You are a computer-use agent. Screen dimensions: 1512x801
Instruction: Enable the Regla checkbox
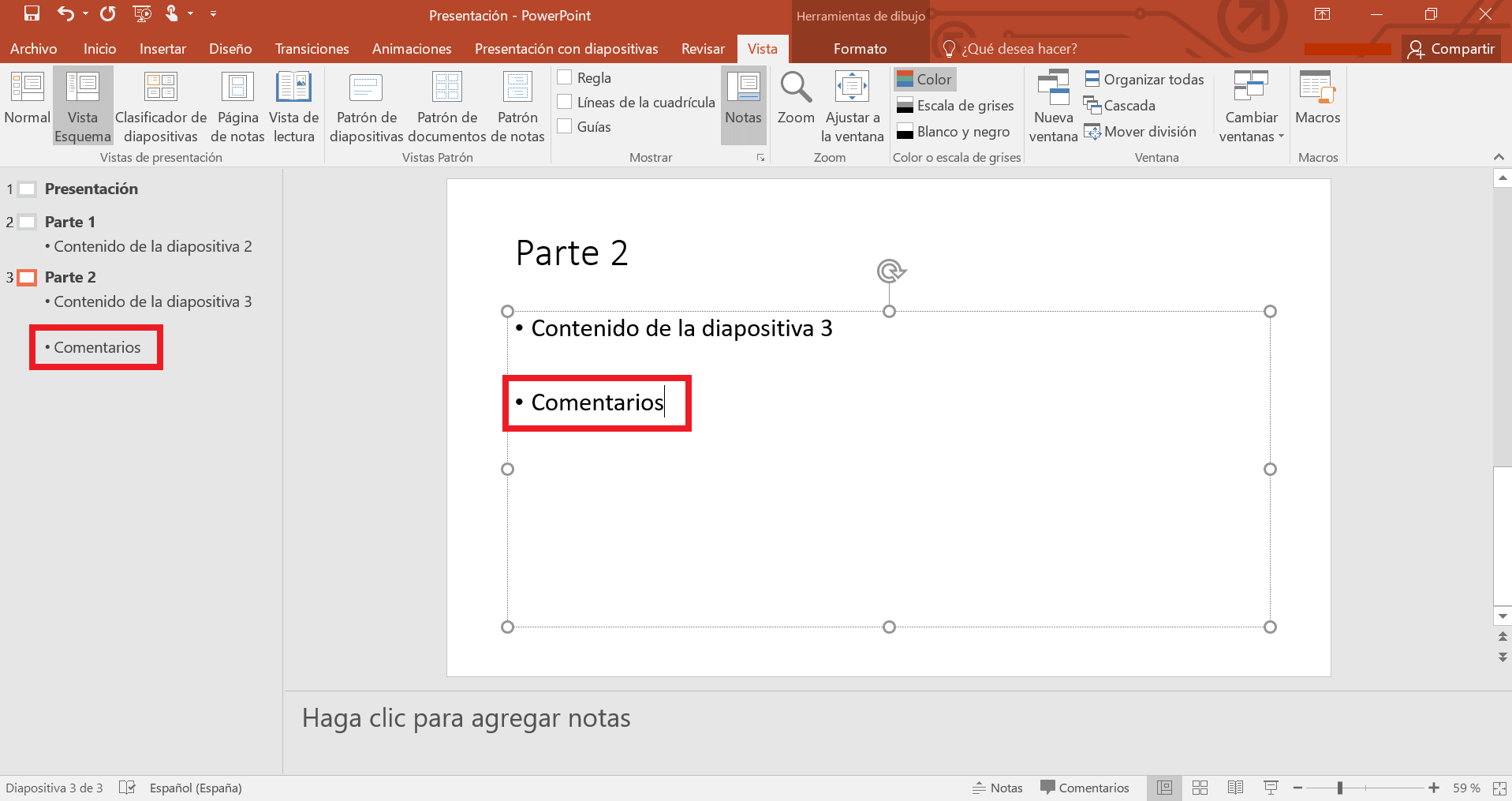click(x=565, y=77)
